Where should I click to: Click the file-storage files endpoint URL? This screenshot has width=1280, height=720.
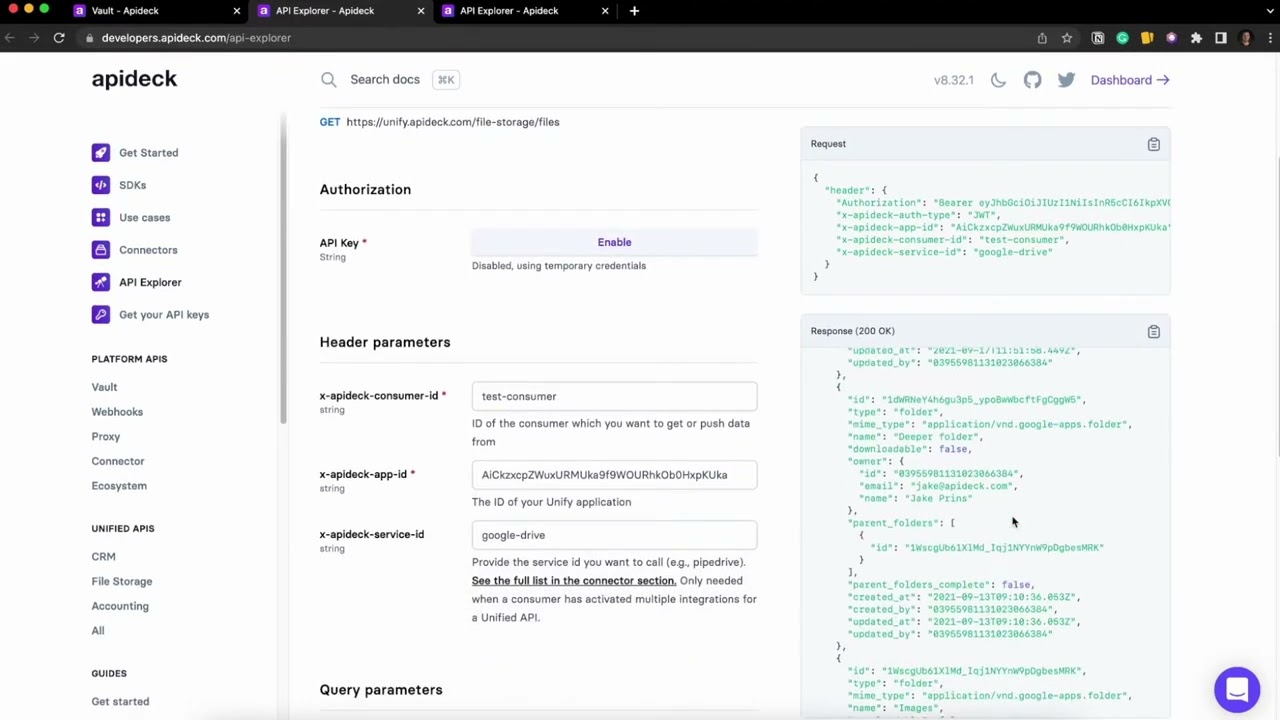point(453,122)
